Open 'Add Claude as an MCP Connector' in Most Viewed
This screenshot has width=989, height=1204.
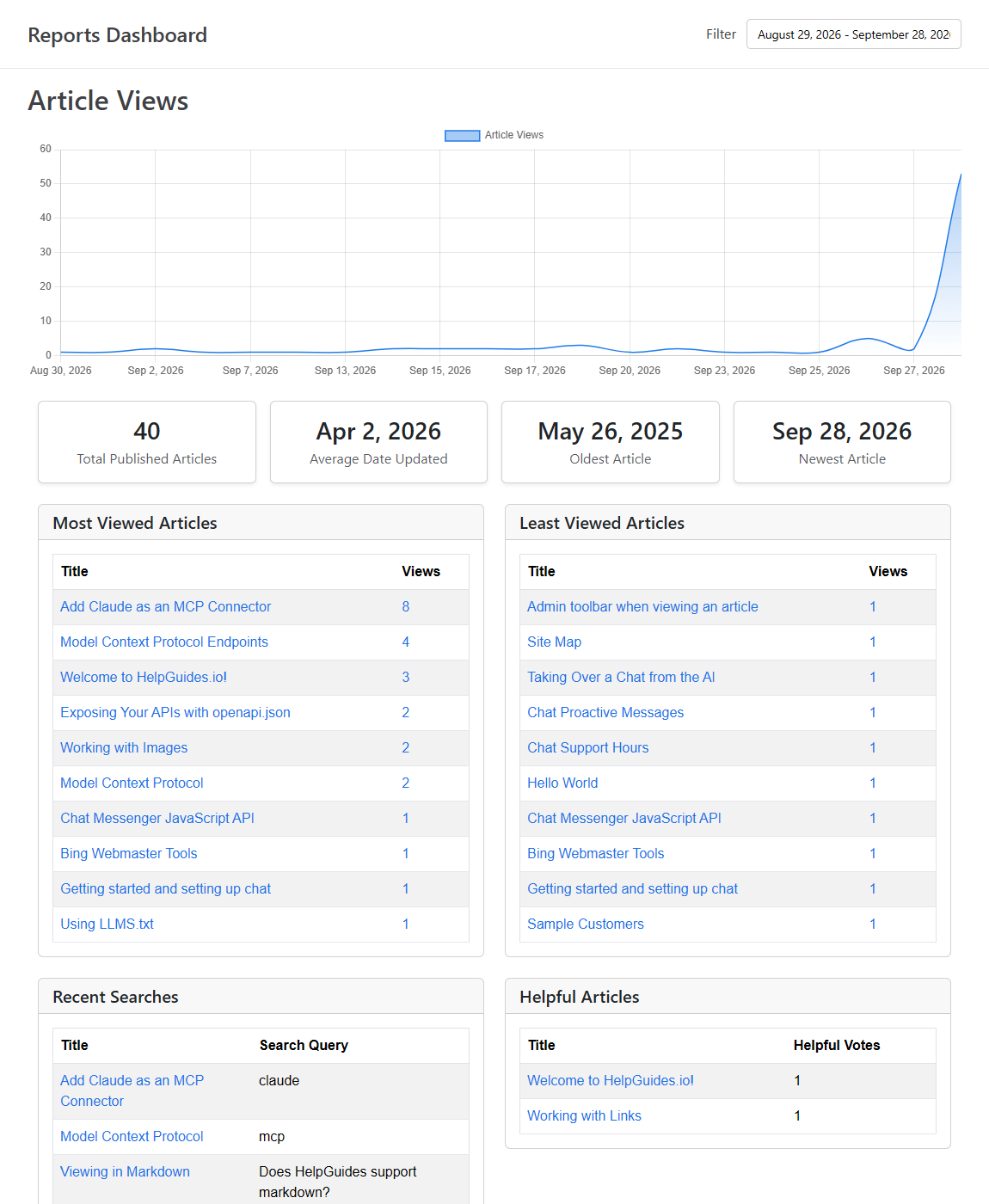pyautogui.click(x=165, y=606)
